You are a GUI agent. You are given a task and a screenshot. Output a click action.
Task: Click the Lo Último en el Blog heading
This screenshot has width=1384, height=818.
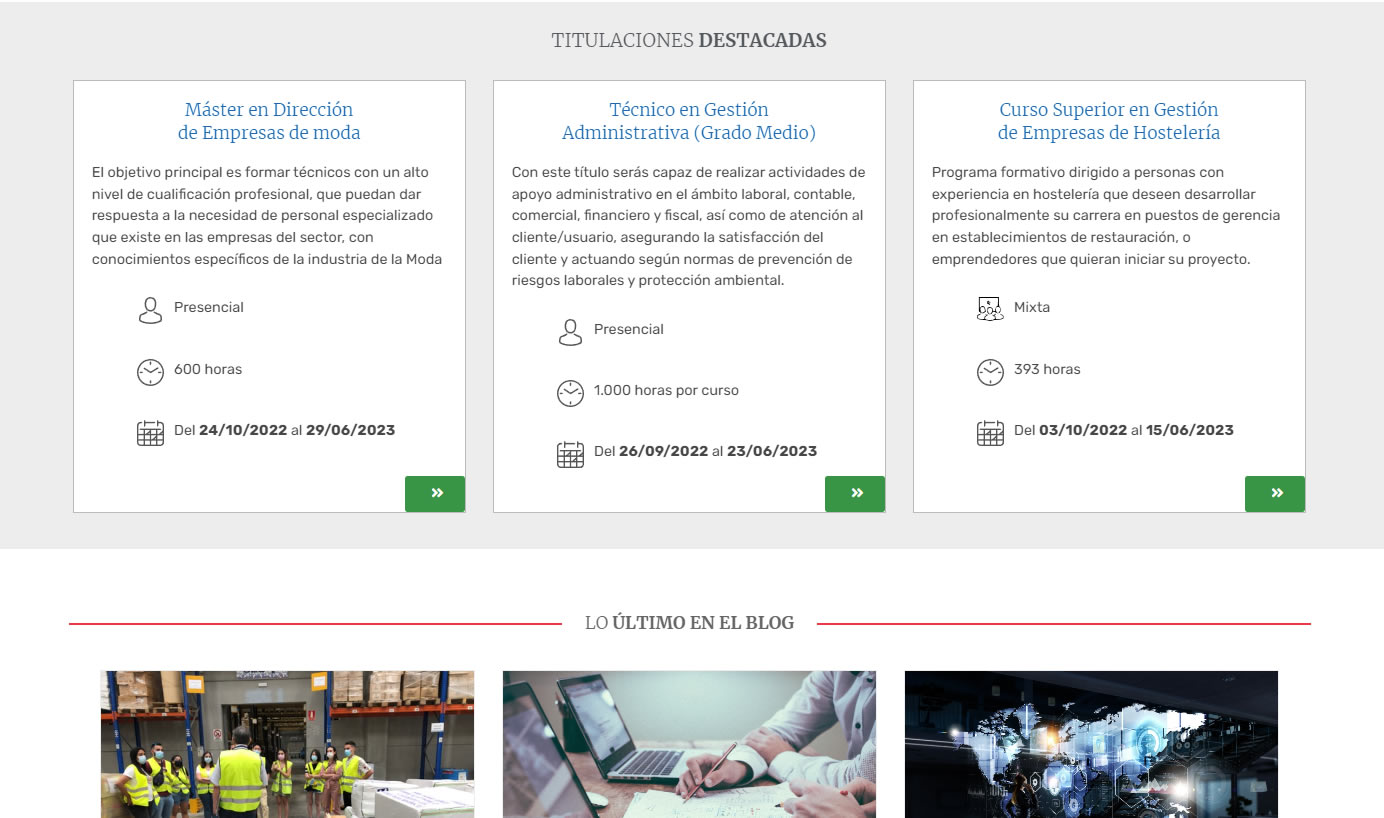[x=689, y=623]
